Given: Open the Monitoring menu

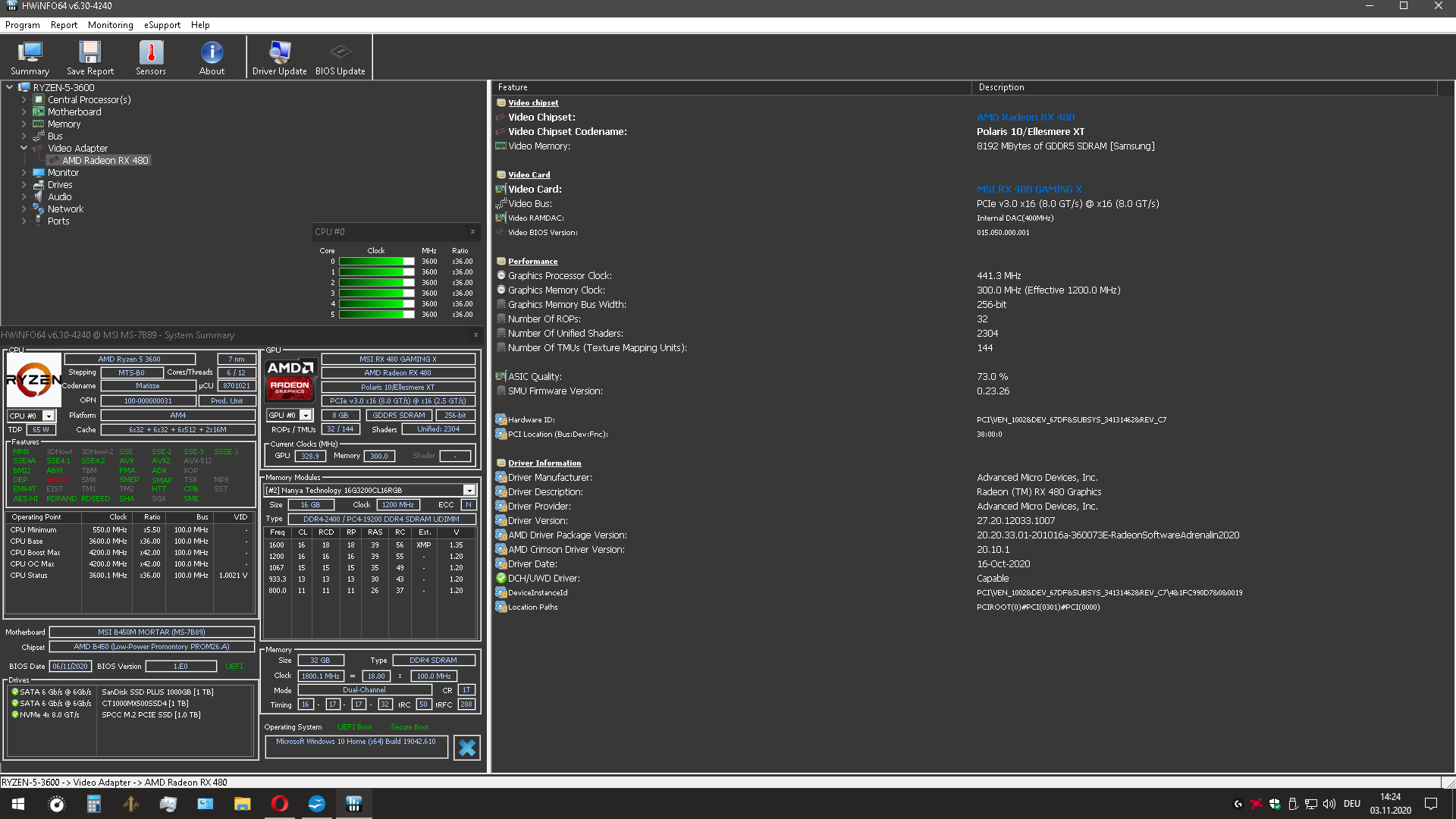Looking at the screenshot, I should [x=110, y=25].
